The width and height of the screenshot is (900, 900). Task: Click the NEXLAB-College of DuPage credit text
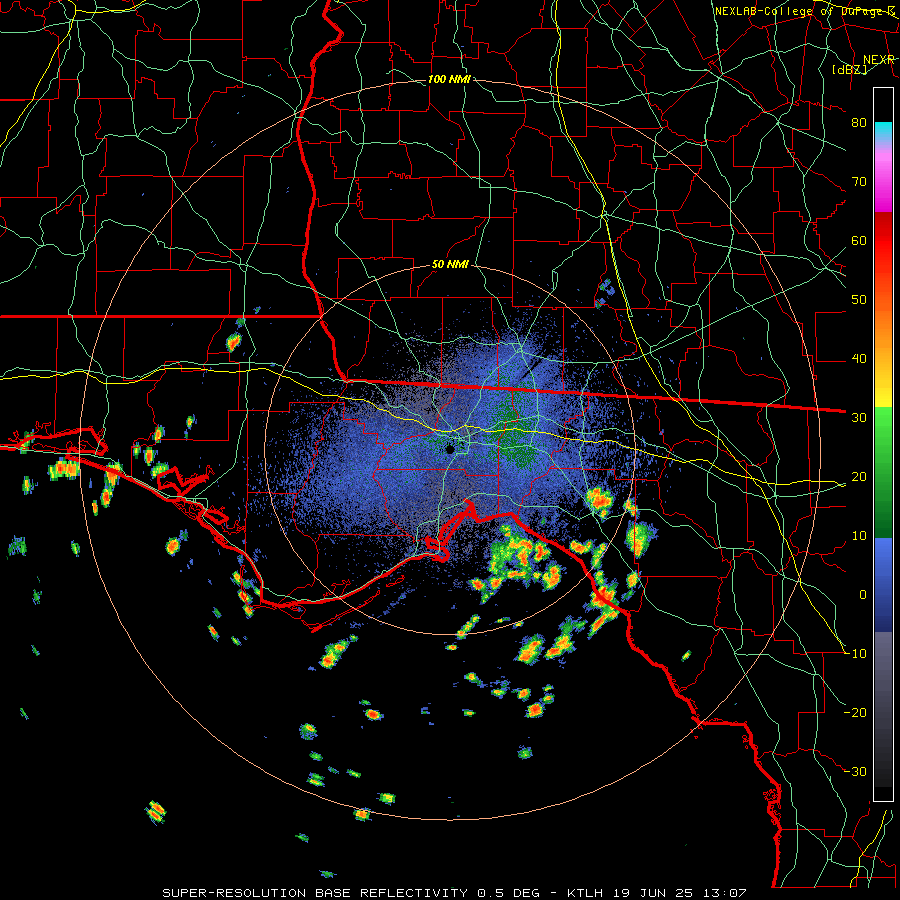(804, 11)
